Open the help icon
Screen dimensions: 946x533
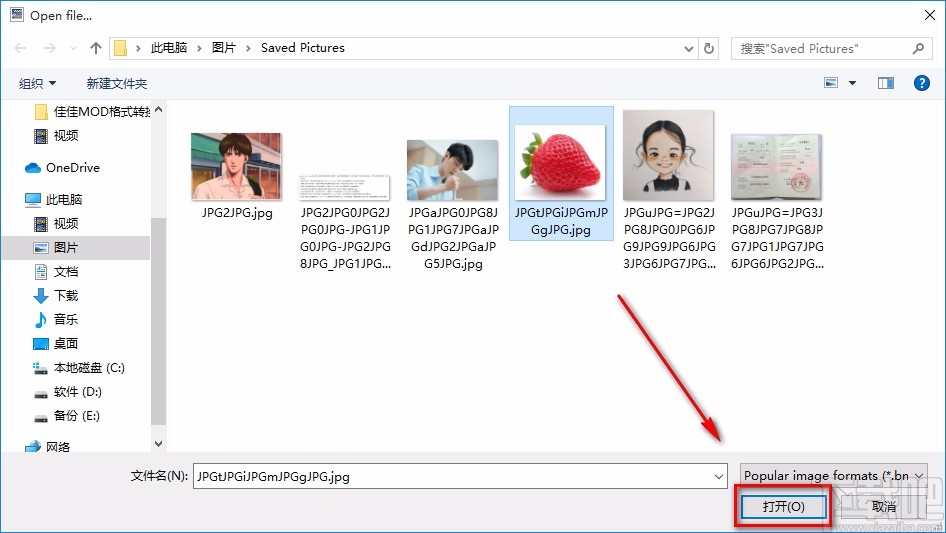coord(921,83)
